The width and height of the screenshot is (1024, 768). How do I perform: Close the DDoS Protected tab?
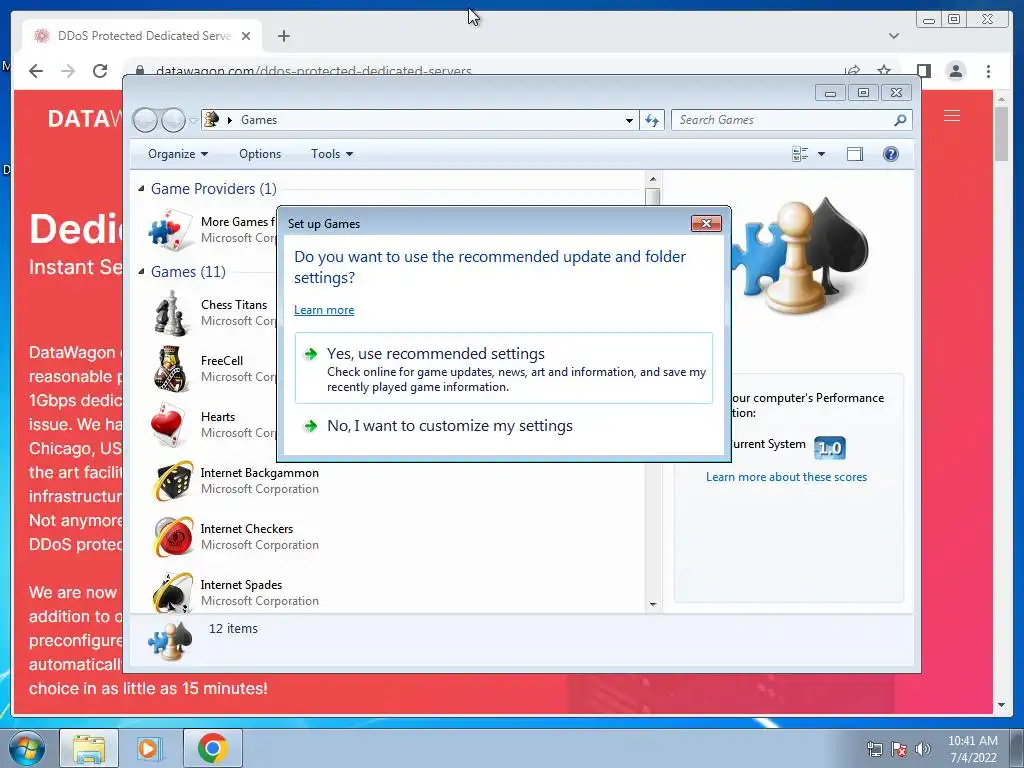click(x=246, y=36)
